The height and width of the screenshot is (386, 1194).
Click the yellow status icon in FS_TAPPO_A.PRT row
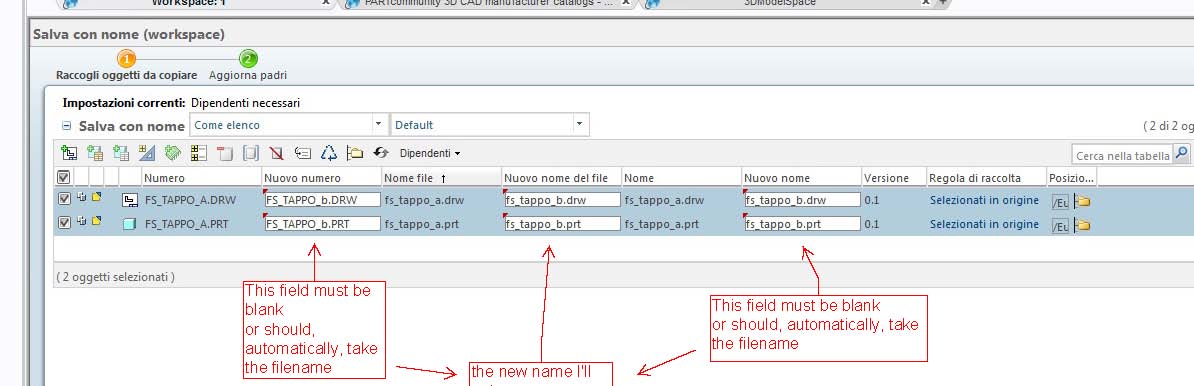pos(96,221)
